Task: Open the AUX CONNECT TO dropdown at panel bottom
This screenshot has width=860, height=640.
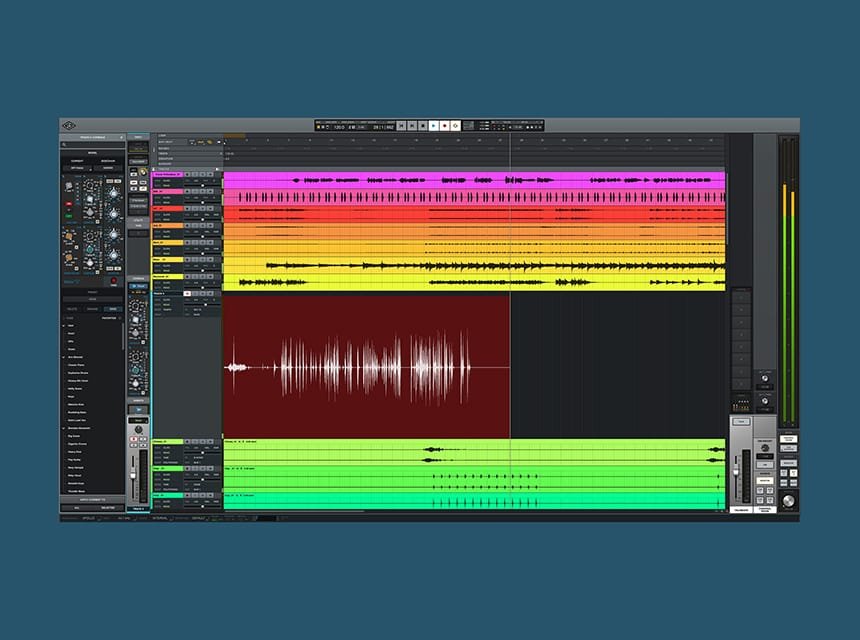Action: (93, 500)
